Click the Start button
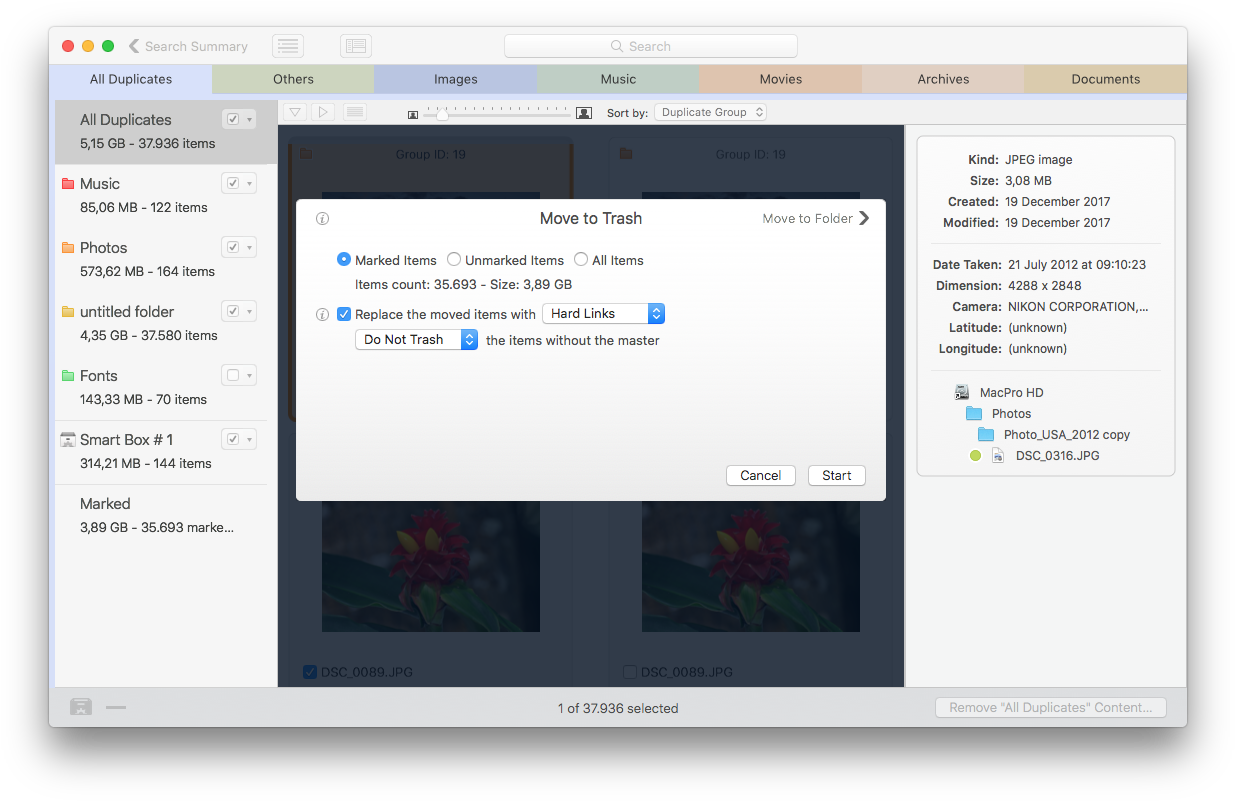Viewport: 1235px width, 801px height. (x=836, y=475)
